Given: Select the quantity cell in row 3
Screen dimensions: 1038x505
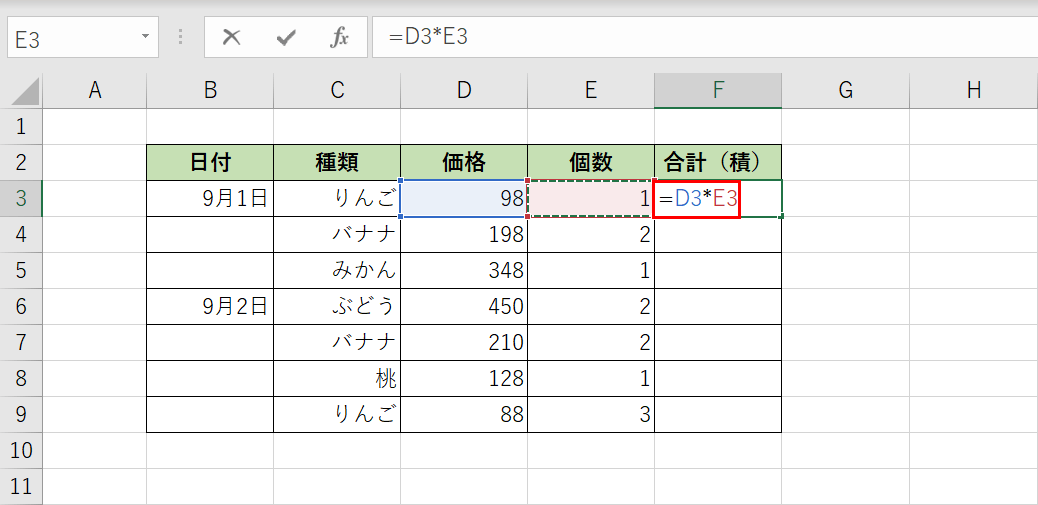Looking at the screenshot, I should click(x=591, y=199).
